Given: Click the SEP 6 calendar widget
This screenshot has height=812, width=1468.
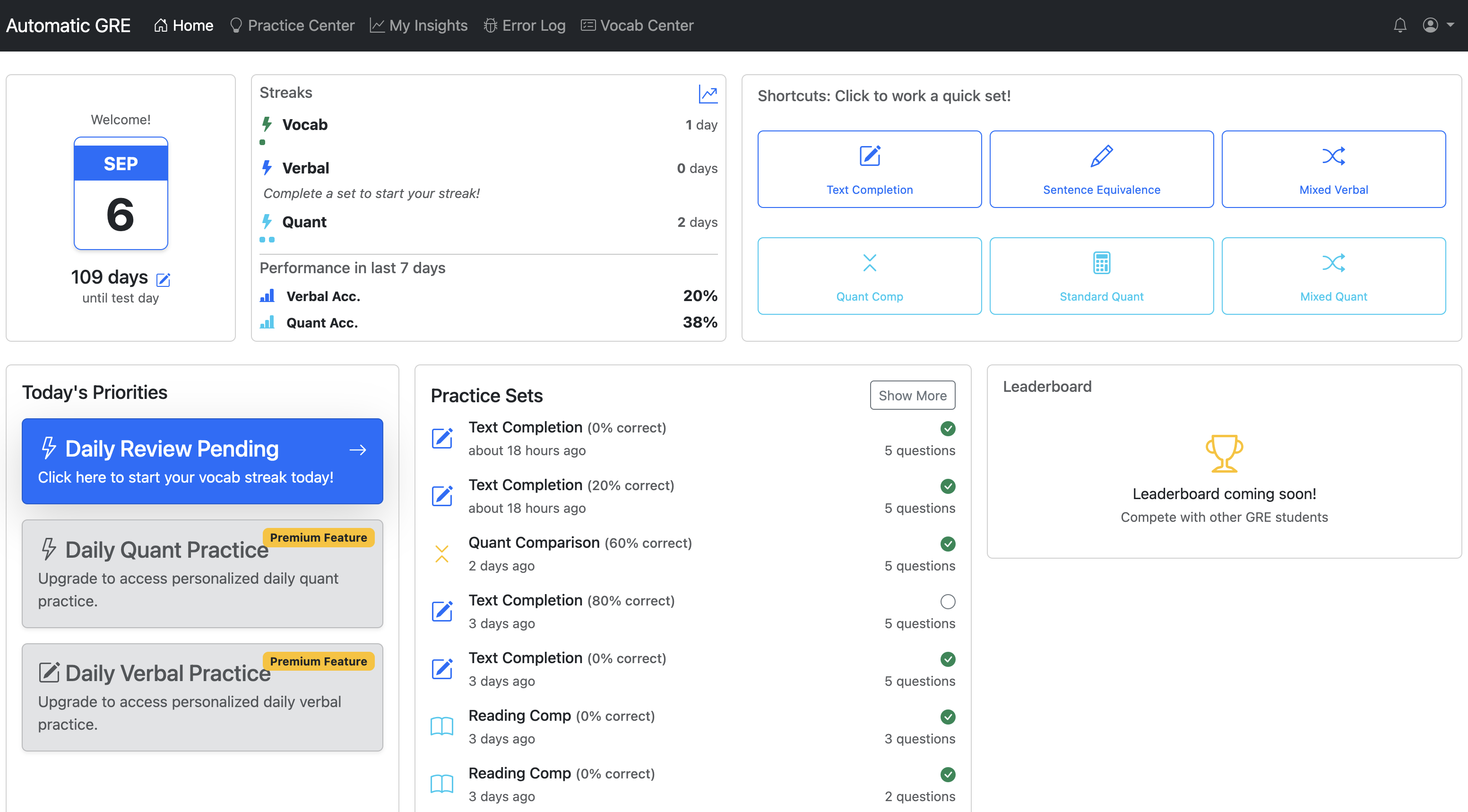Looking at the screenshot, I should 121,193.
